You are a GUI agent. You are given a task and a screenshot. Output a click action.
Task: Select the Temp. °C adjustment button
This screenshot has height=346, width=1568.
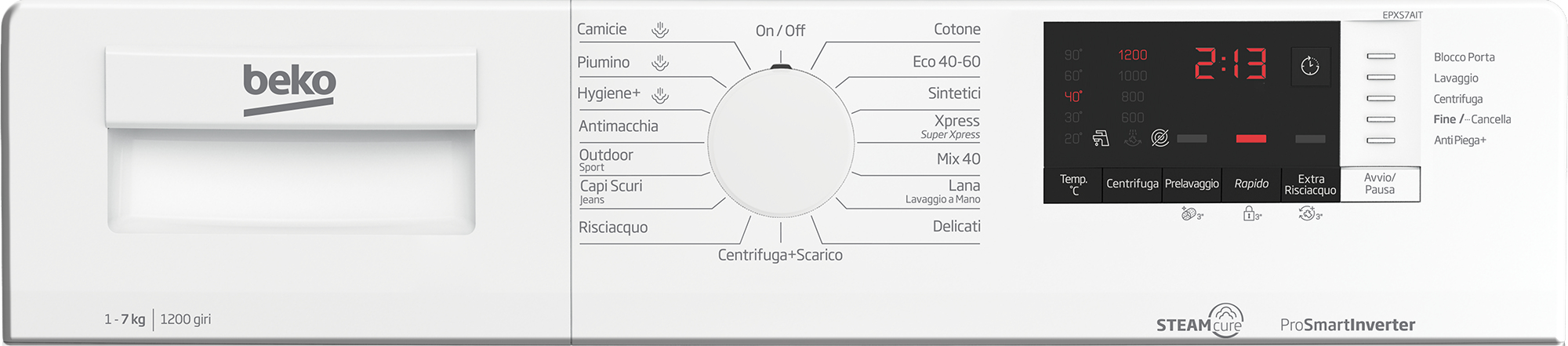(1073, 184)
